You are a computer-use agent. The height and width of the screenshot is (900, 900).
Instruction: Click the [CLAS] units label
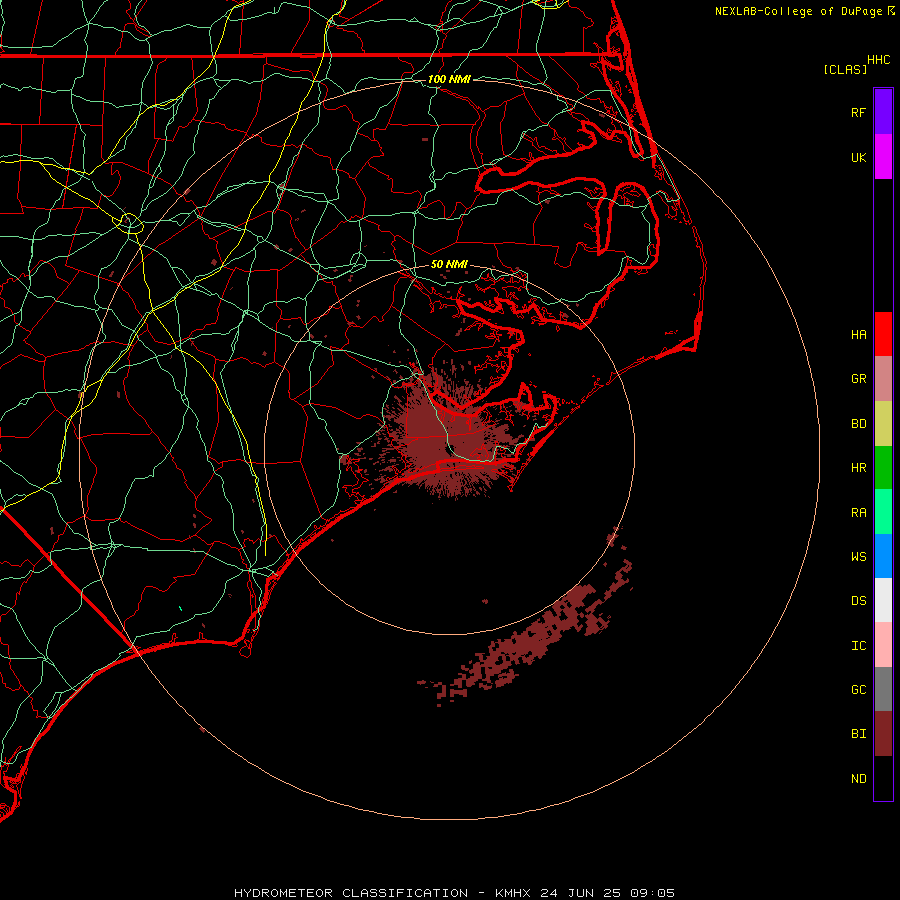(x=845, y=69)
